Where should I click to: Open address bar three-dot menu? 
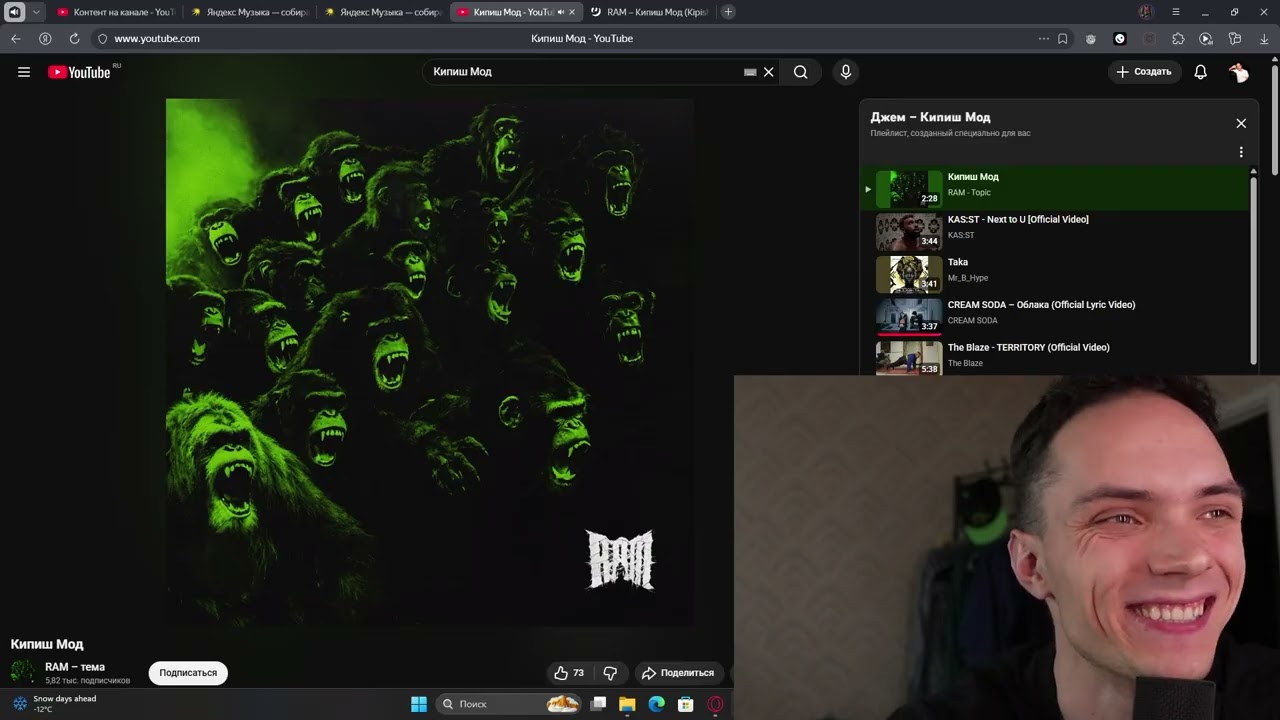[x=1044, y=39]
